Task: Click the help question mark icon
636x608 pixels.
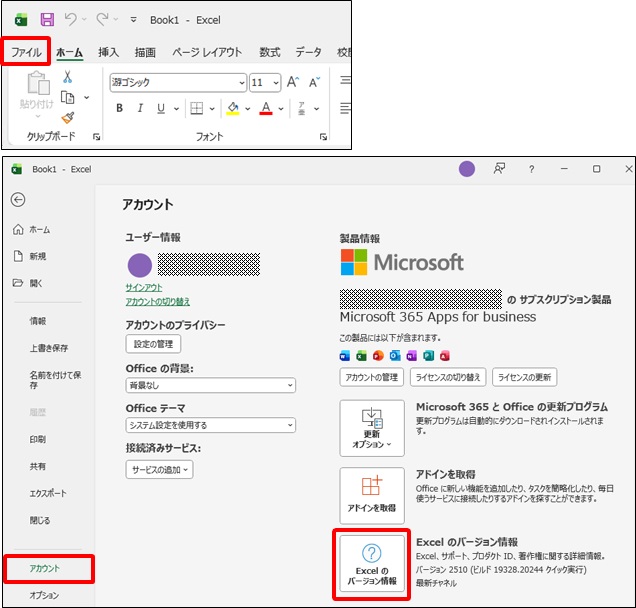Action: click(531, 170)
